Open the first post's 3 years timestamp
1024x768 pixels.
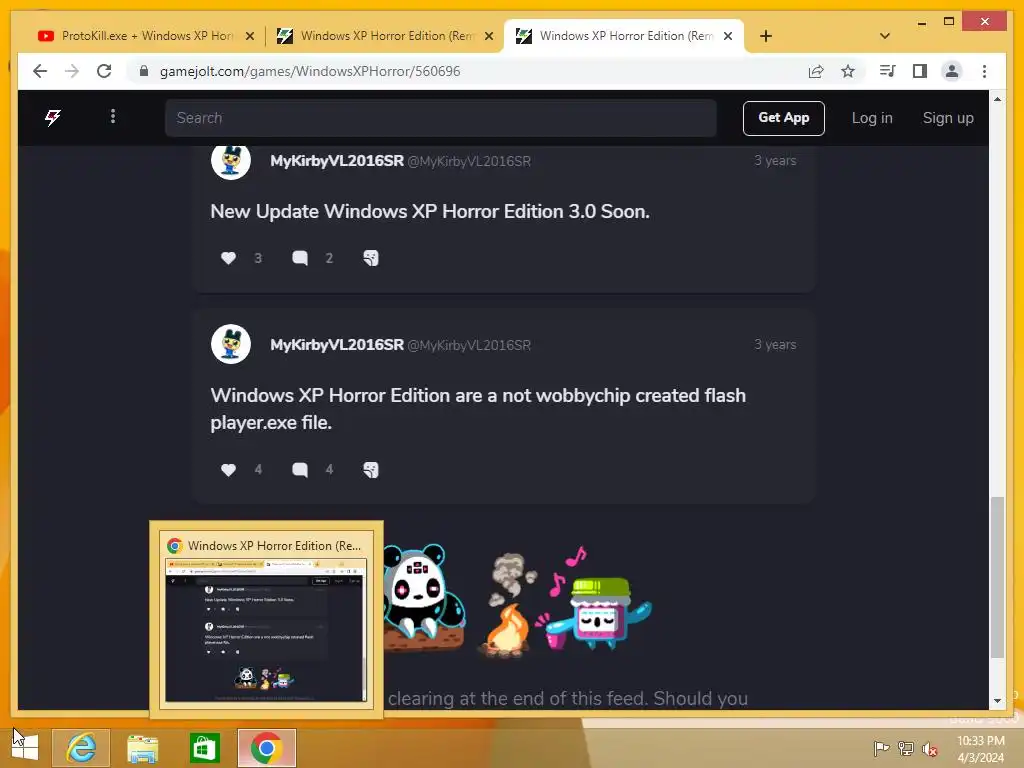[775, 161]
